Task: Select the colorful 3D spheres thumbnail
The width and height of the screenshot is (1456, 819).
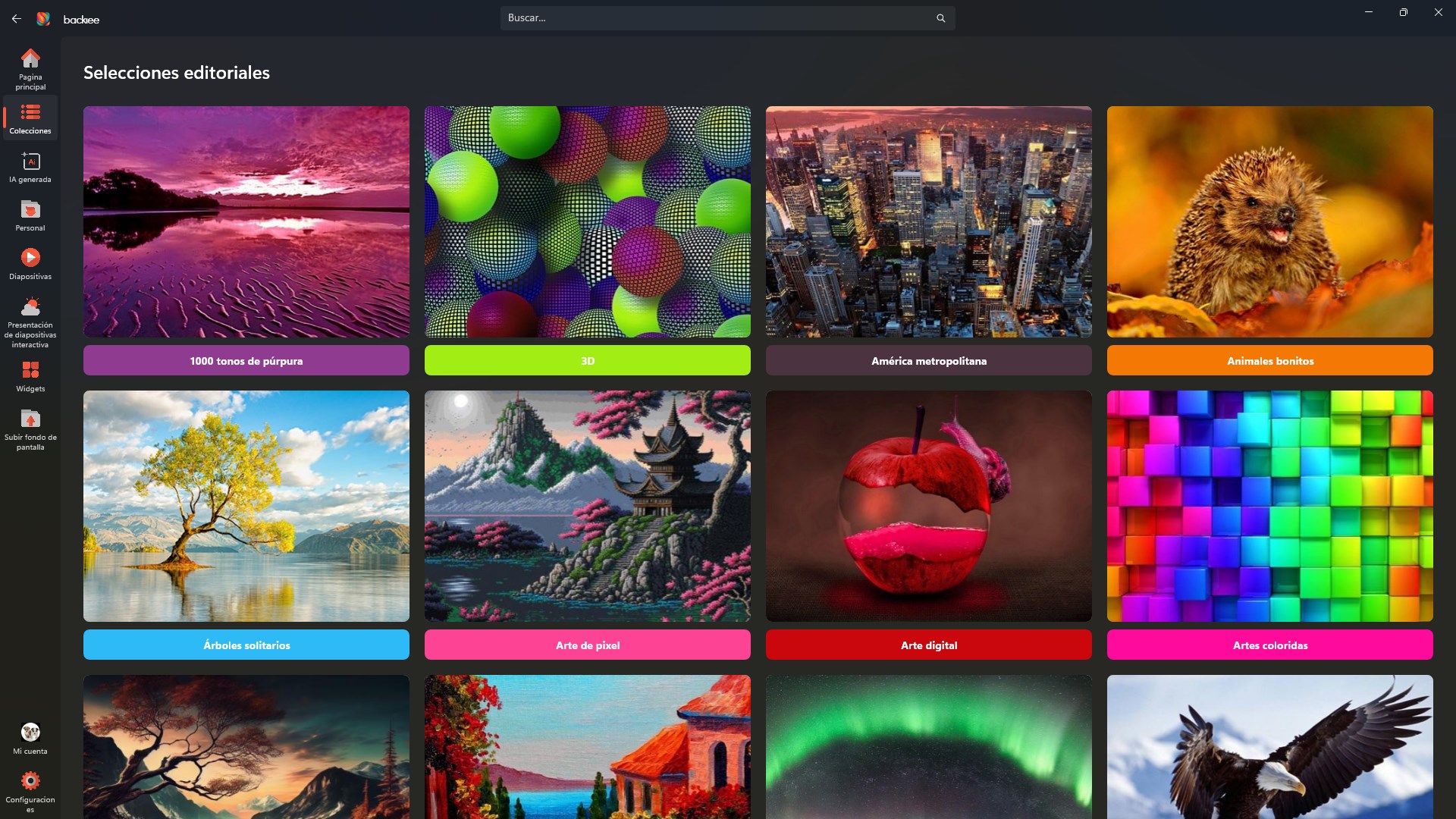Action: [588, 221]
